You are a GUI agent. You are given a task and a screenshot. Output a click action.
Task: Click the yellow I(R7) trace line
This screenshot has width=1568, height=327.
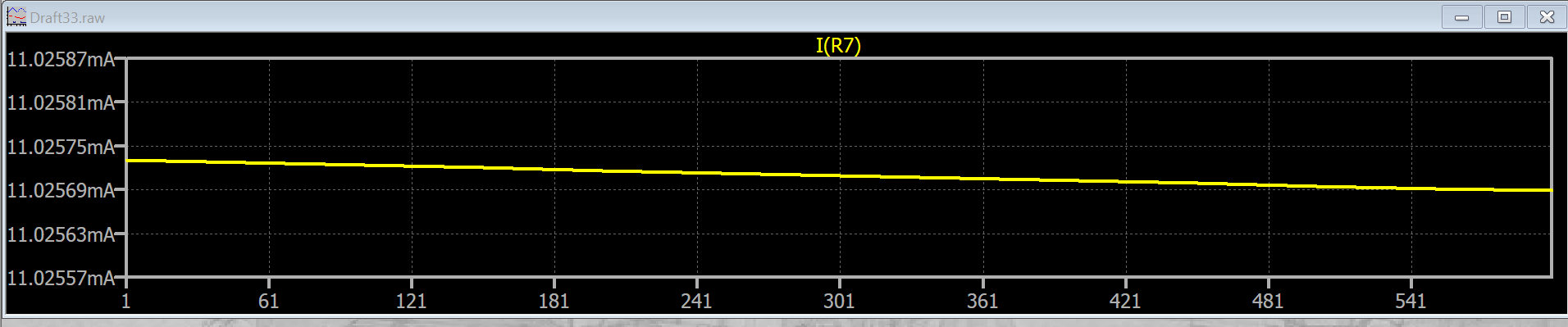pos(838,175)
